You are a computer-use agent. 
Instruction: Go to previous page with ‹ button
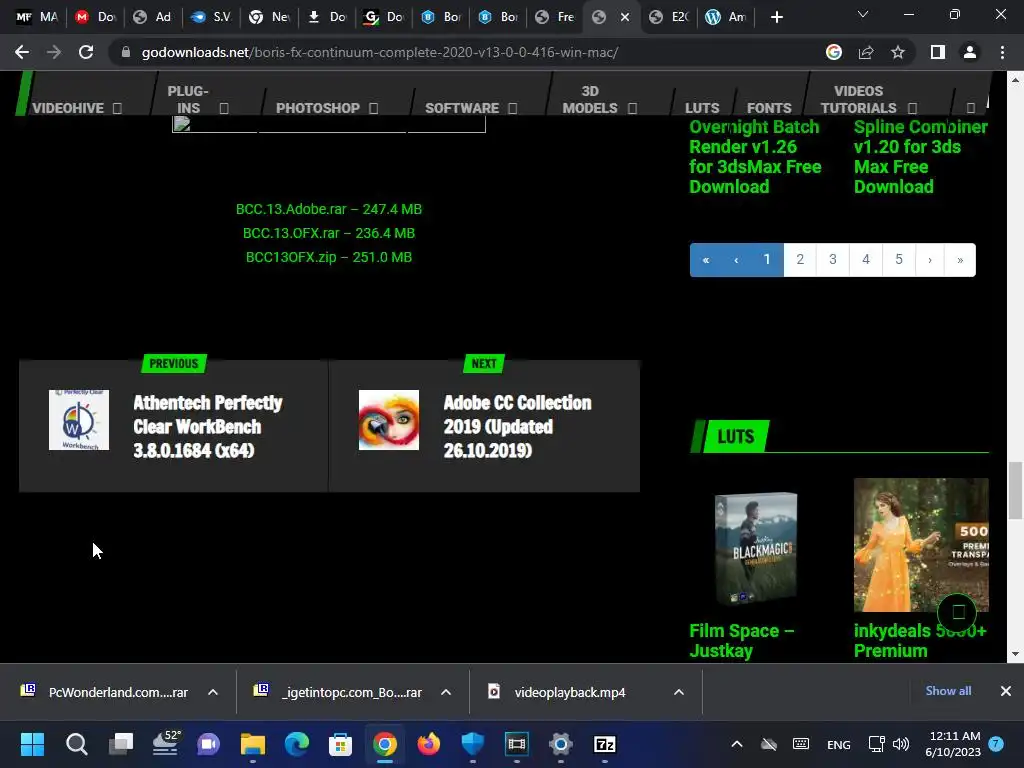point(736,260)
